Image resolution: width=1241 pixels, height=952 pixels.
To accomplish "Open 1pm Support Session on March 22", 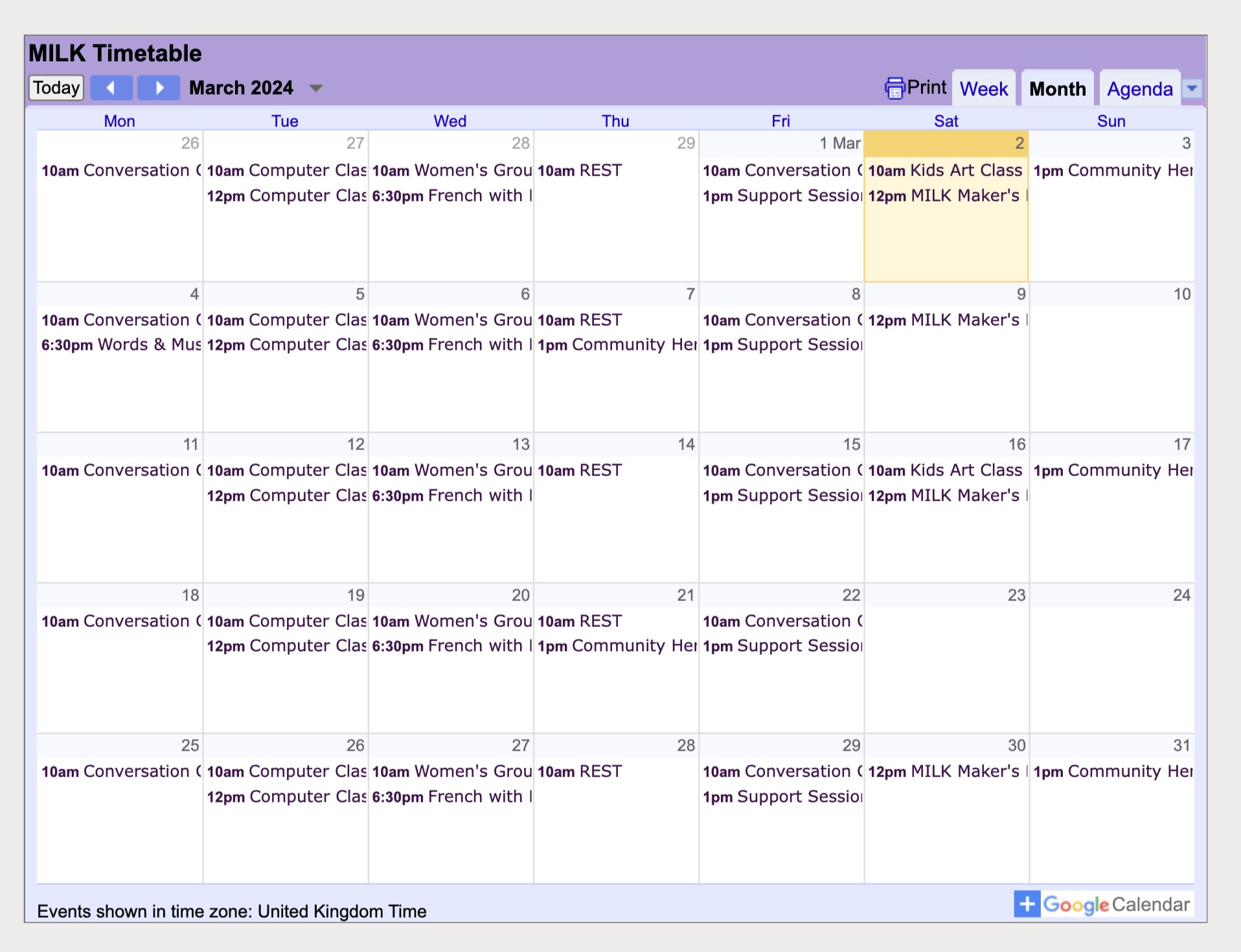I will (x=782, y=646).
